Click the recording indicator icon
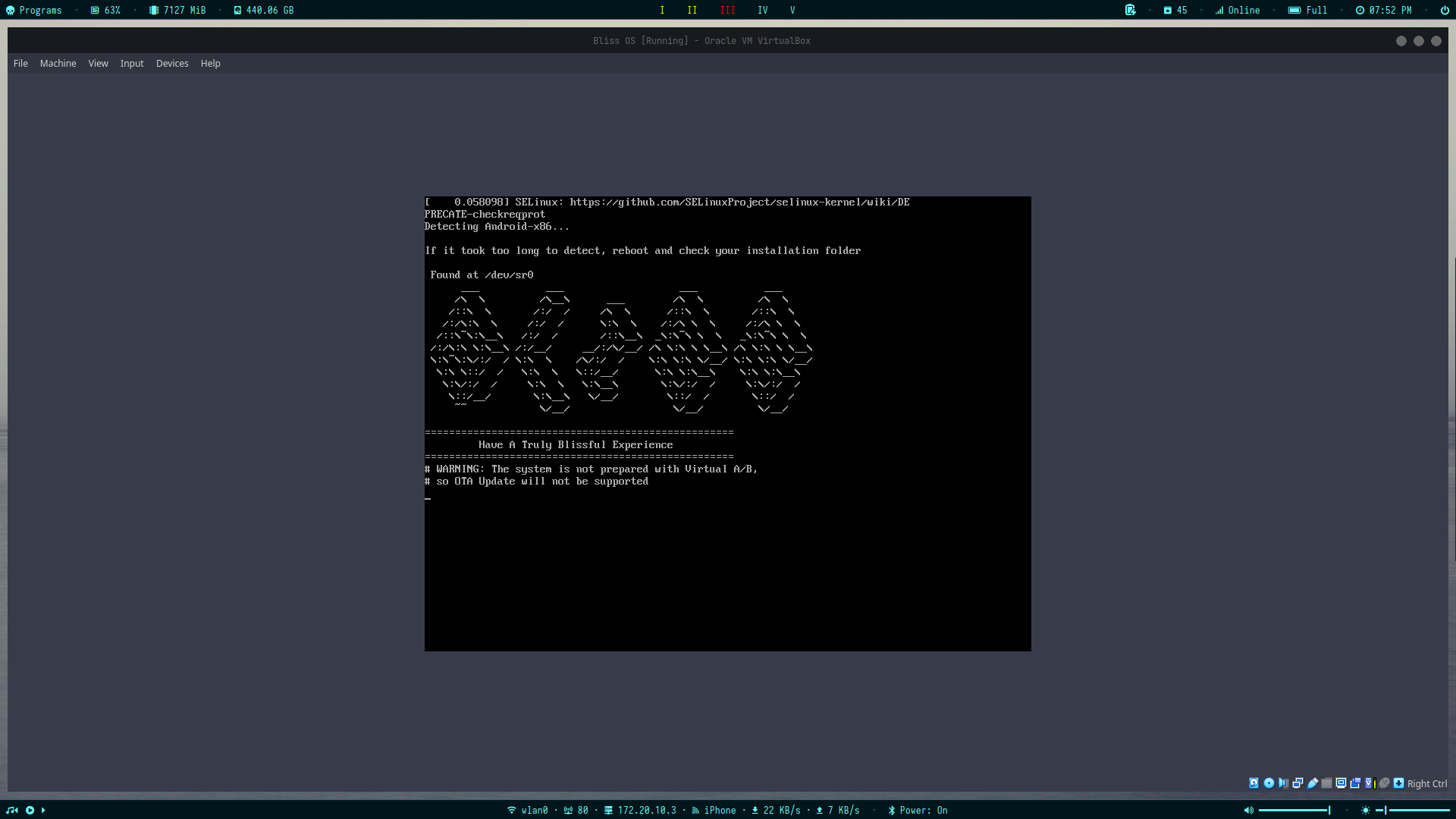The image size is (1456, 819). click(x=1355, y=783)
